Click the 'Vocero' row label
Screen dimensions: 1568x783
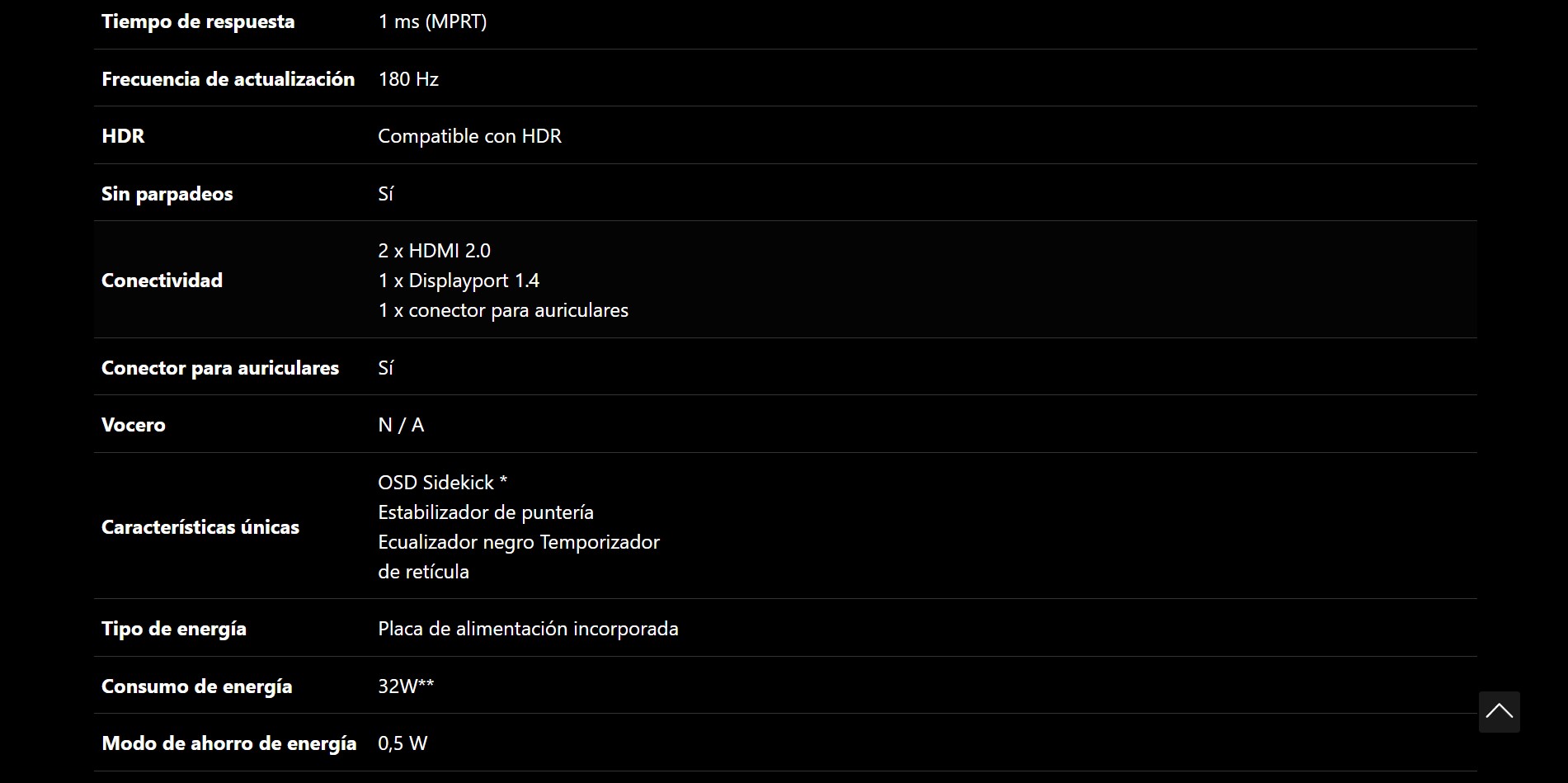(x=134, y=425)
